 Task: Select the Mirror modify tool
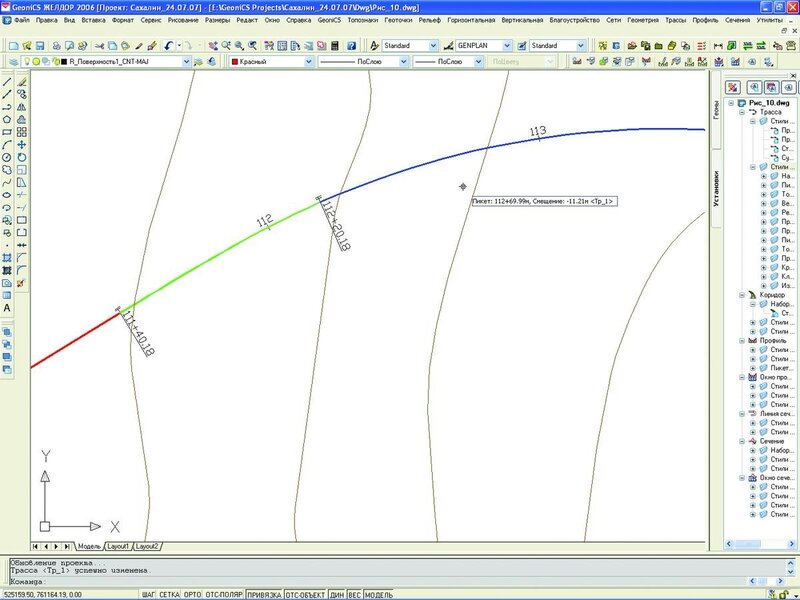click(x=21, y=107)
